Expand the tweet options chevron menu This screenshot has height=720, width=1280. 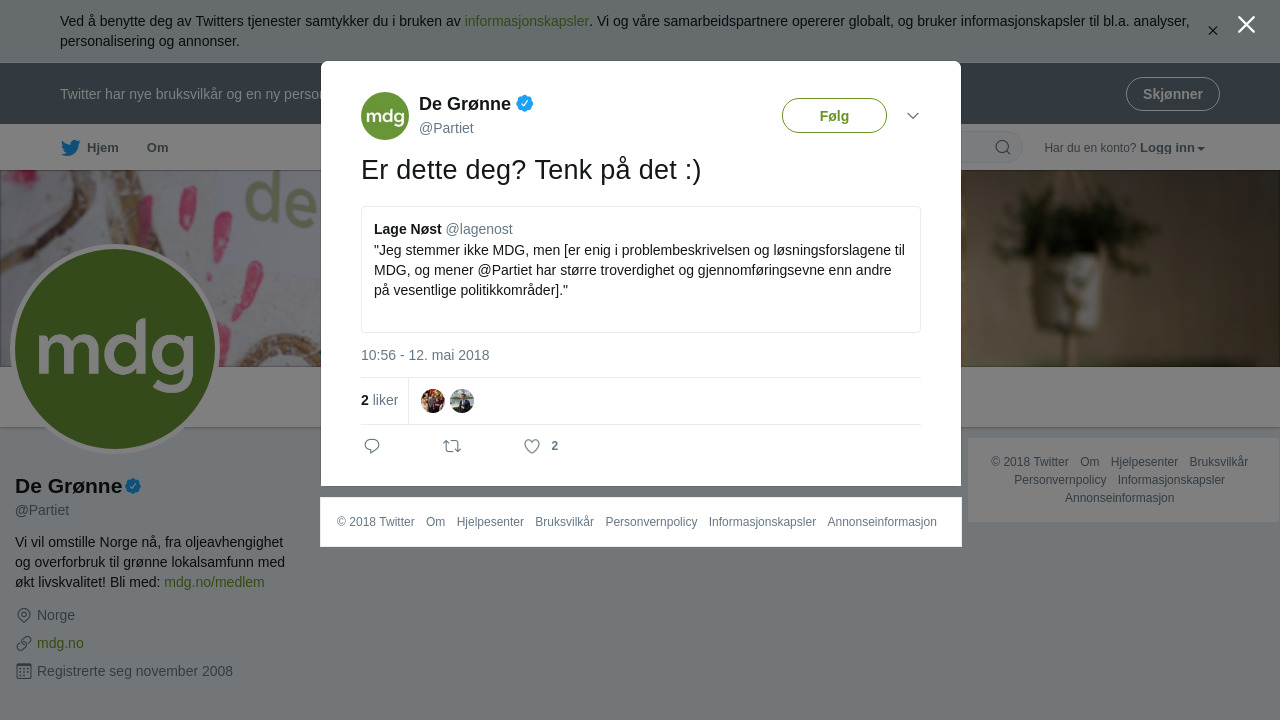pos(913,116)
